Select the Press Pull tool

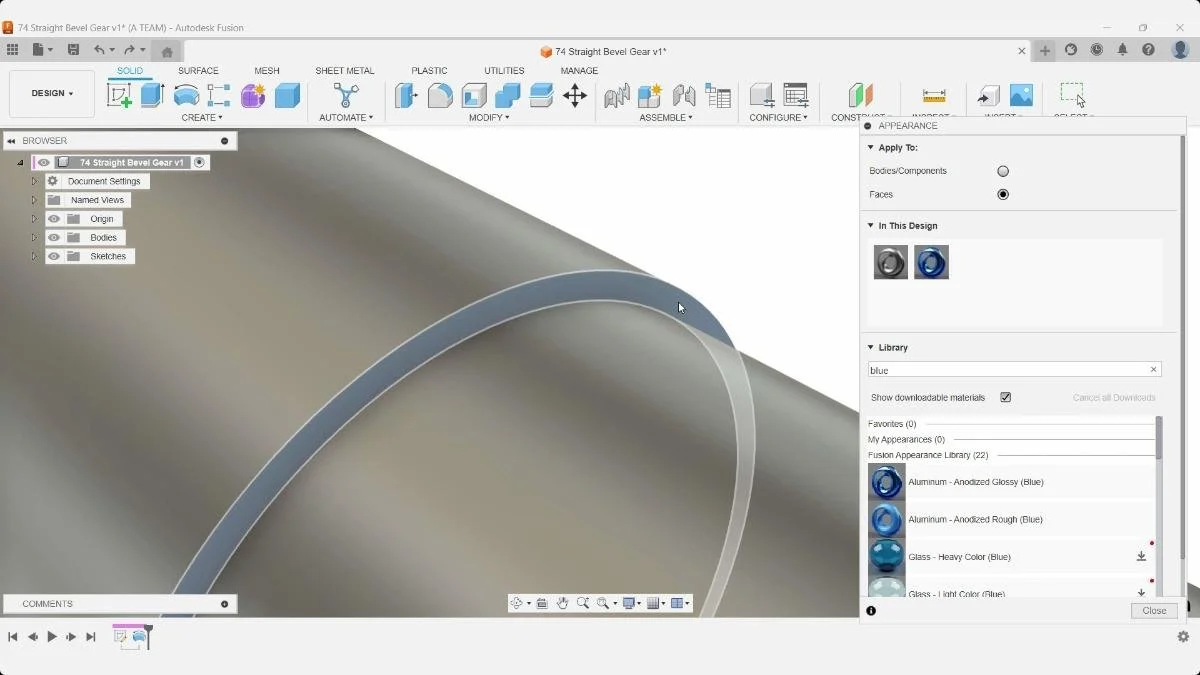406,95
